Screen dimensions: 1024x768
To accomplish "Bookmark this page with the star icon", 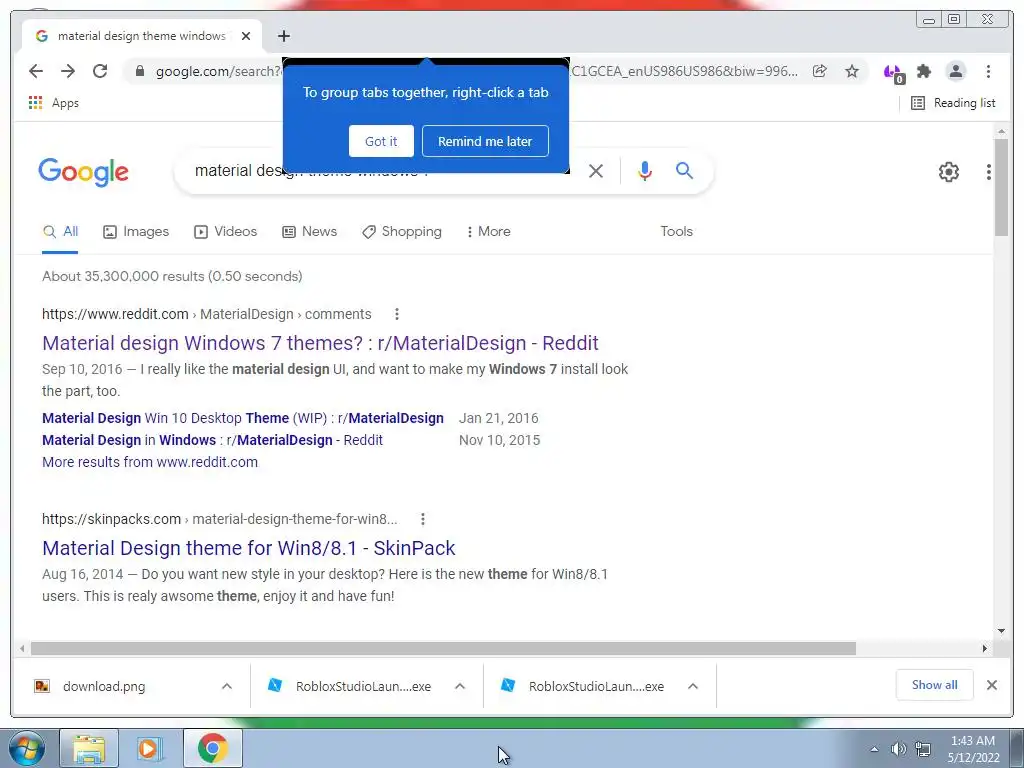I will click(852, 71).
